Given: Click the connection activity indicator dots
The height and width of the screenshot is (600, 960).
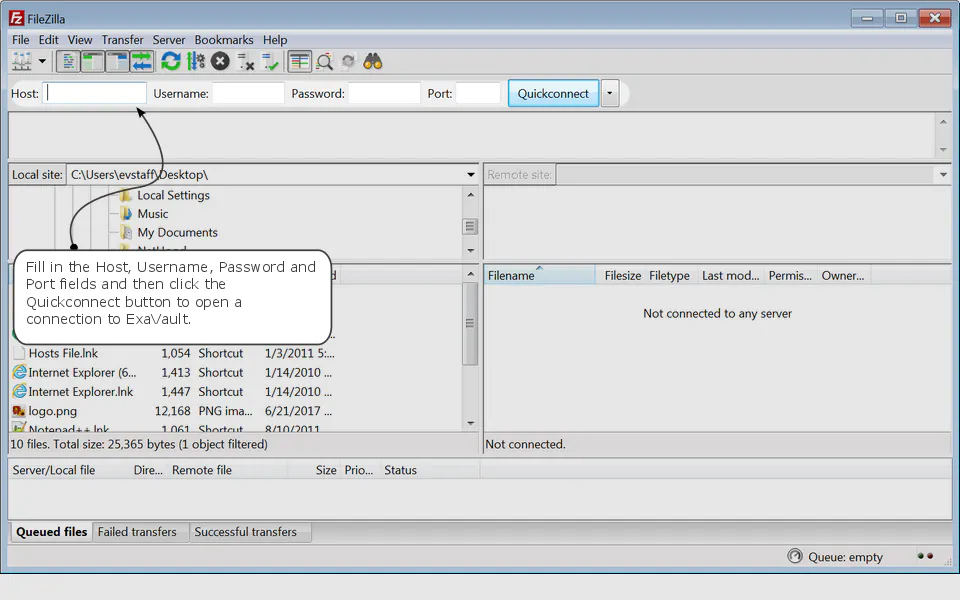Looking at the screenshot, I should point(925,556).
